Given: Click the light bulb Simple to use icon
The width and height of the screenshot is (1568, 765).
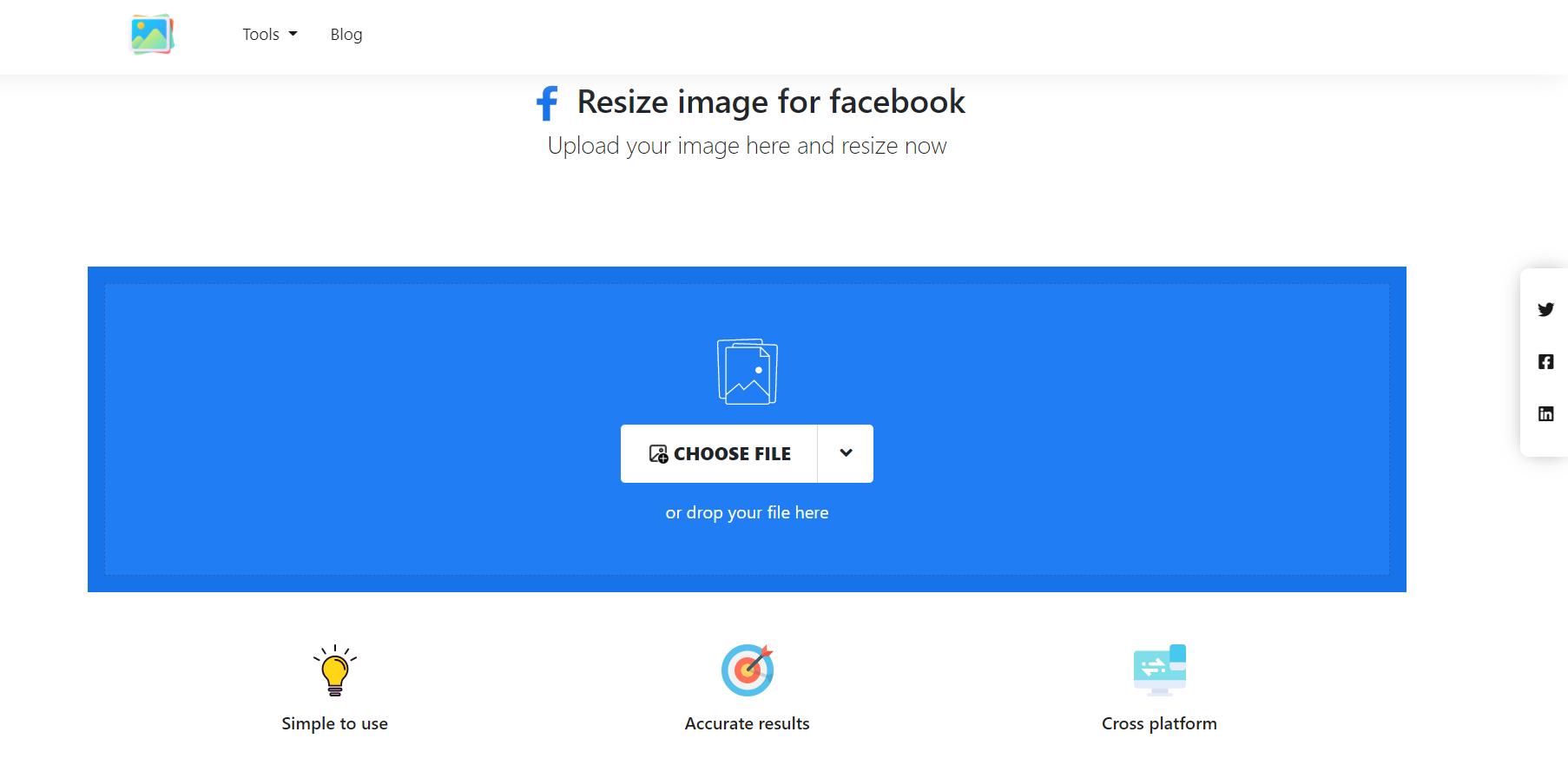Looking at the screenshot, I should coord(335,670).
